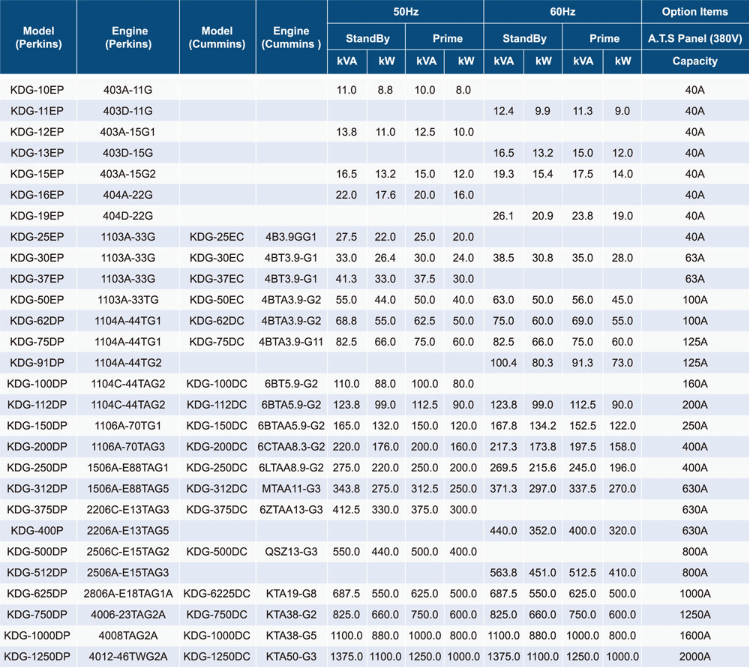Select Cummins model KDG-25EC

click(217, 237)
